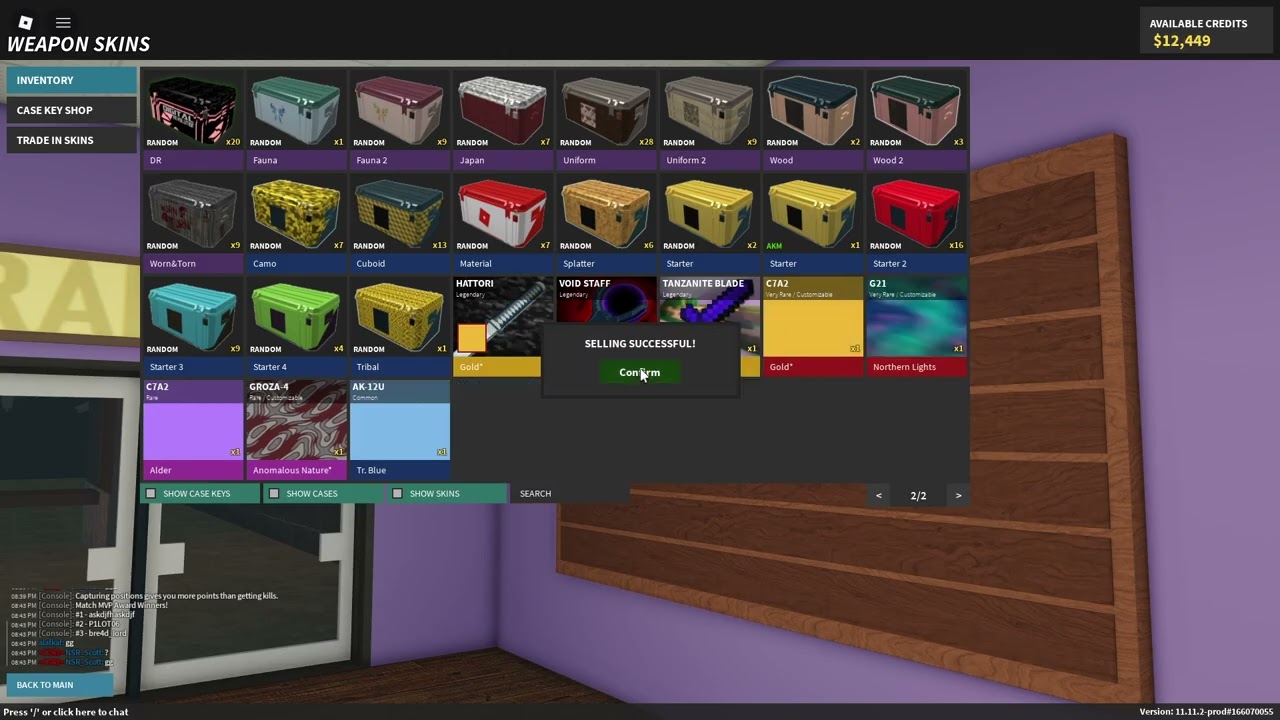Go to the next inventory page
The image size is (1280, 720).
click(958, 495)
